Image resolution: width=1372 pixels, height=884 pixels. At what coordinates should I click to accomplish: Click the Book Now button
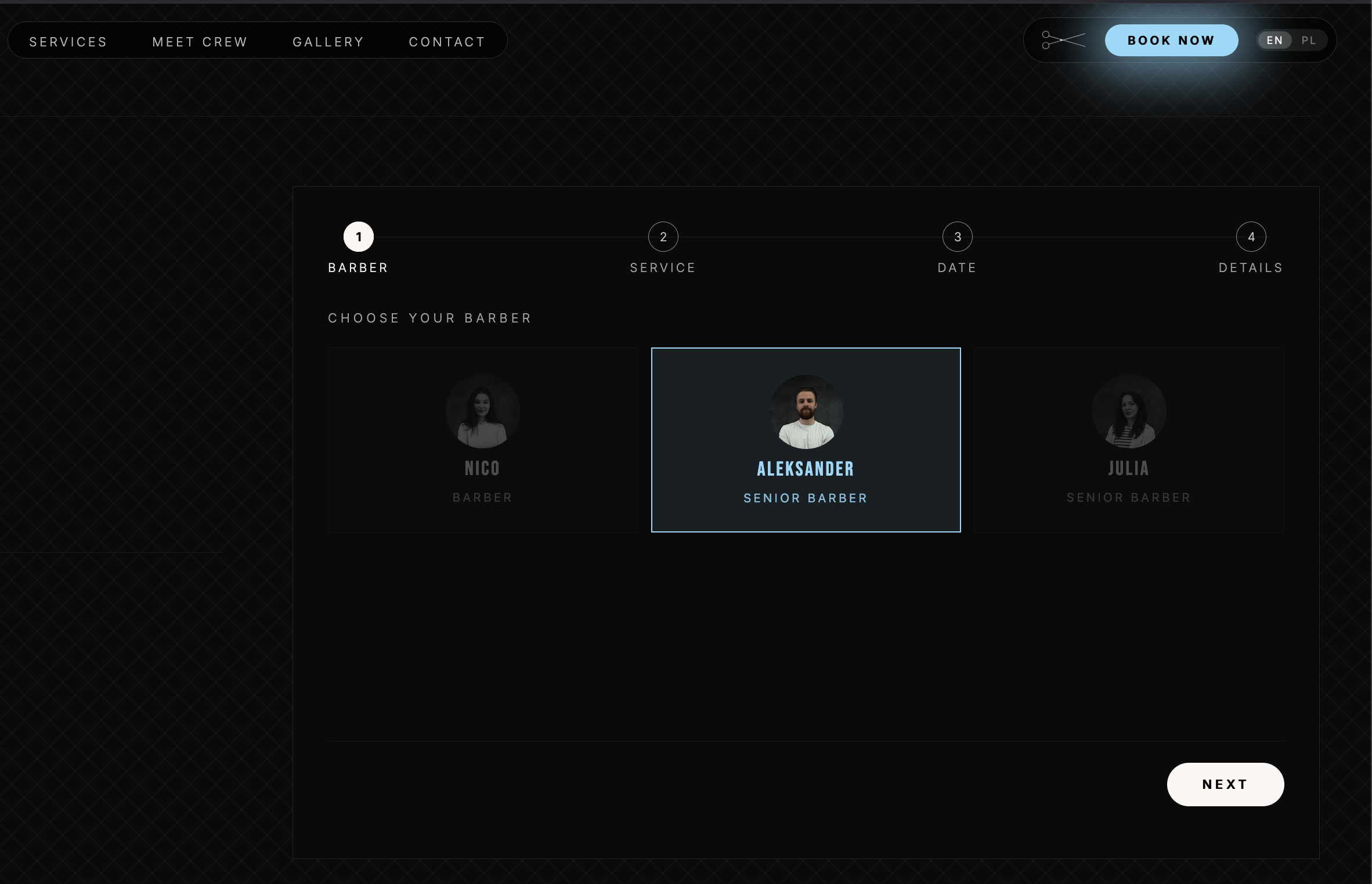1171,40
